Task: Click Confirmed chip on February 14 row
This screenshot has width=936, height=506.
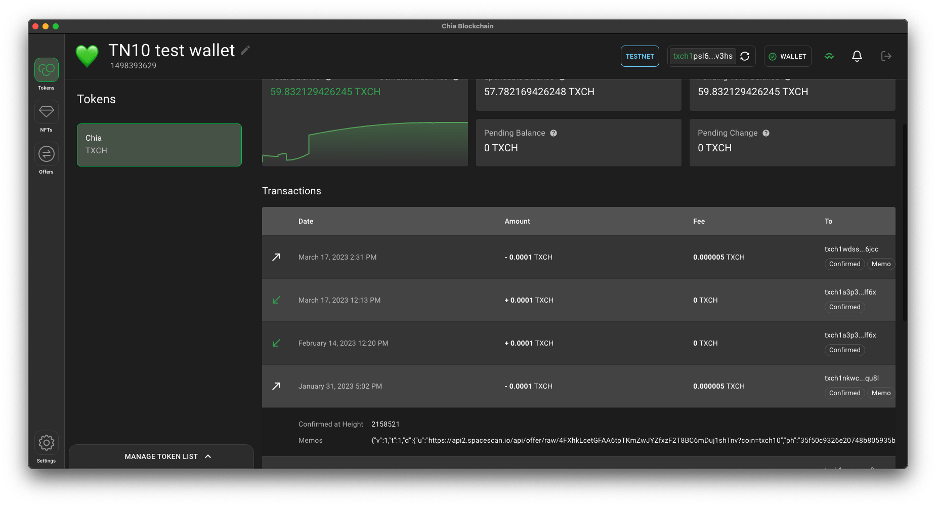Action: click(844, 350)
